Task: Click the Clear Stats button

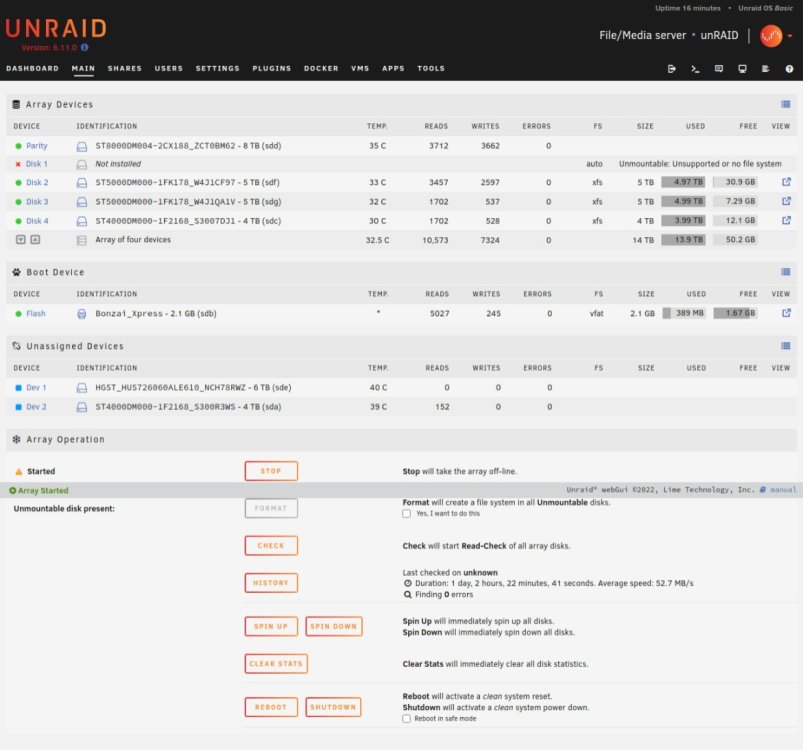Action: click(x=276, y=663)
